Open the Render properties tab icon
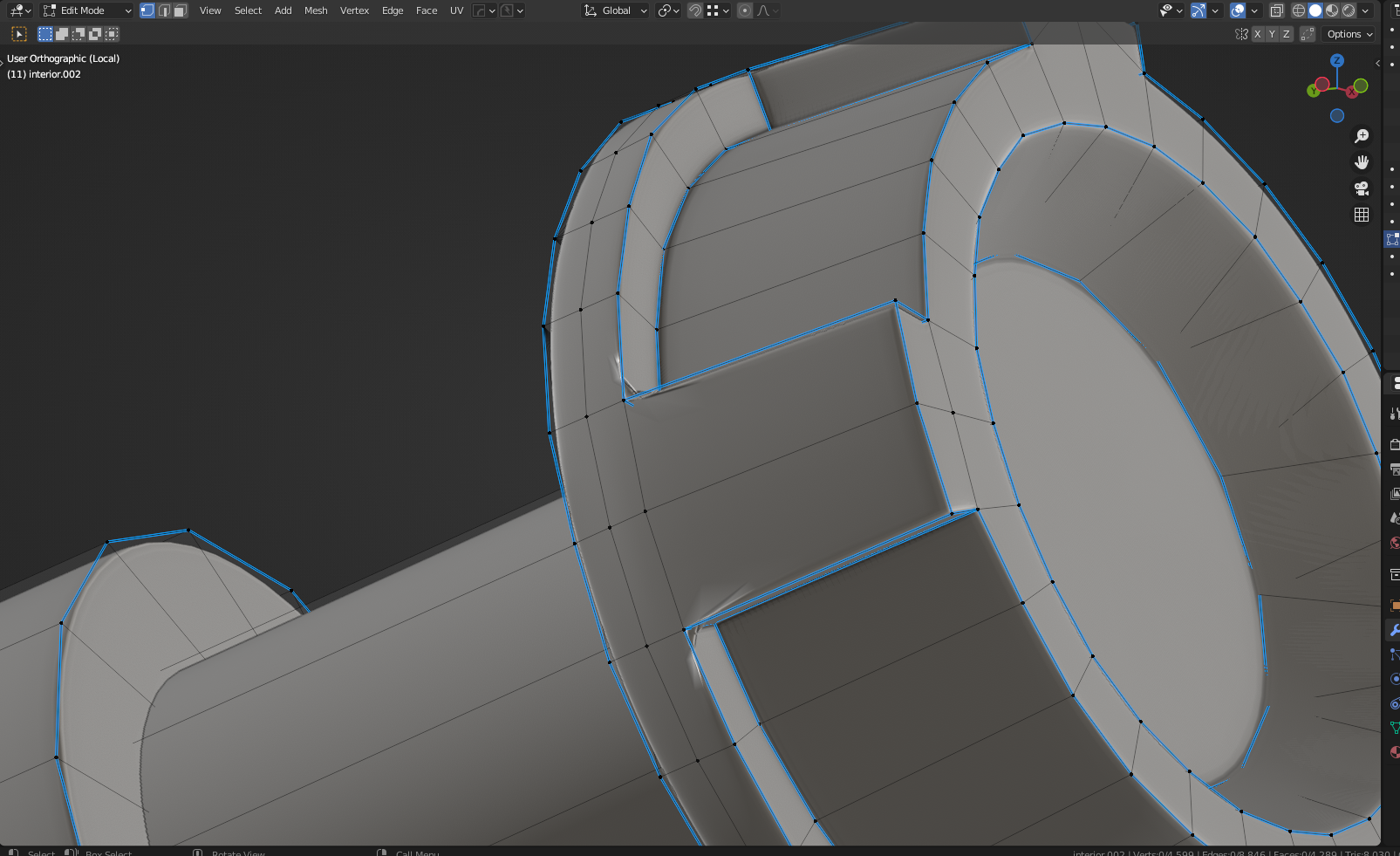This screenshot has height=856, width=1400. (1393, 445)
